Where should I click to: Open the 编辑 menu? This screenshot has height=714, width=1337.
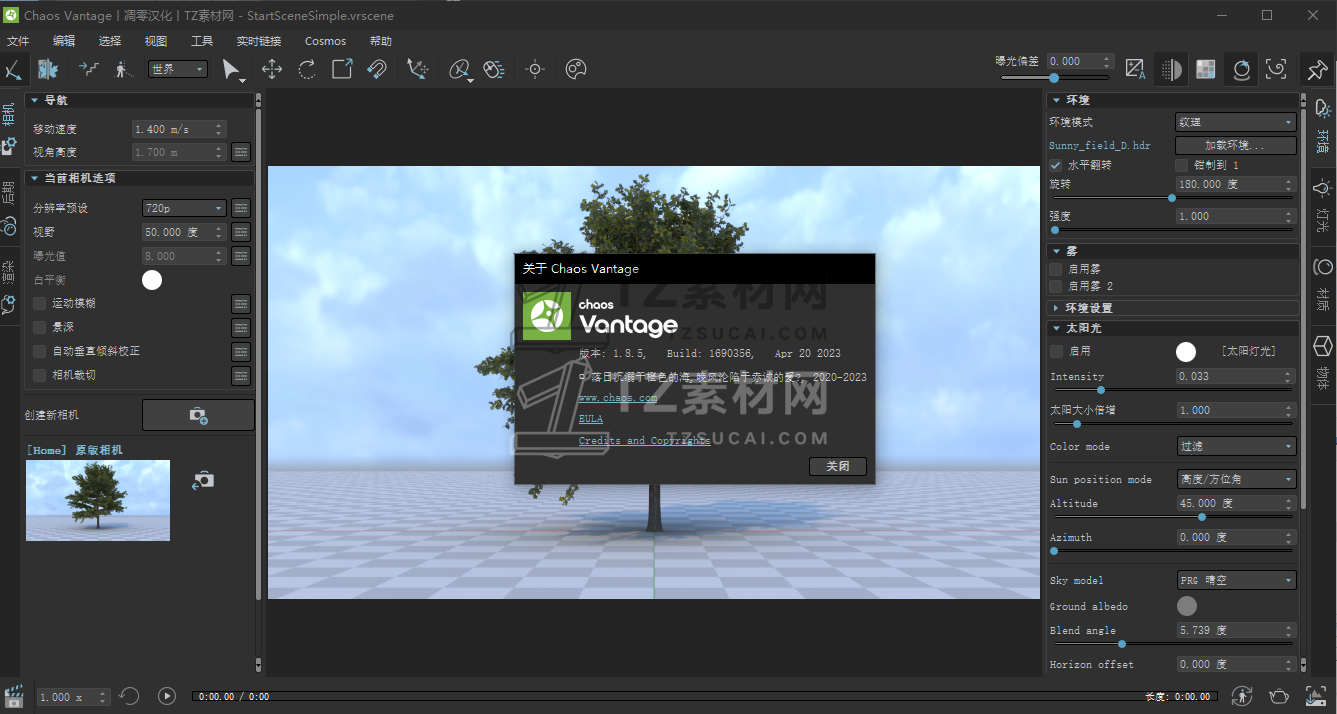point(64,41)
